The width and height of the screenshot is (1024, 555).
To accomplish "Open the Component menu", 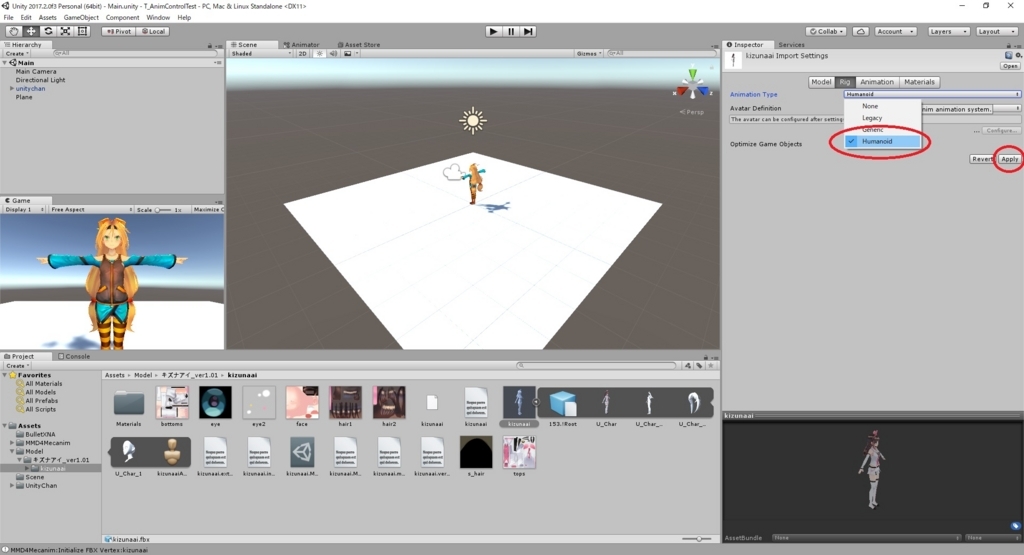I will 122,18.
